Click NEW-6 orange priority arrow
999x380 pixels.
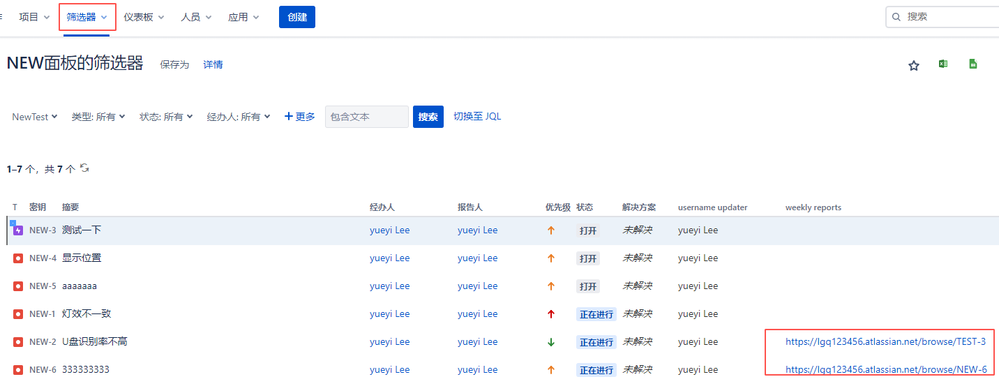tap(551, 370)
